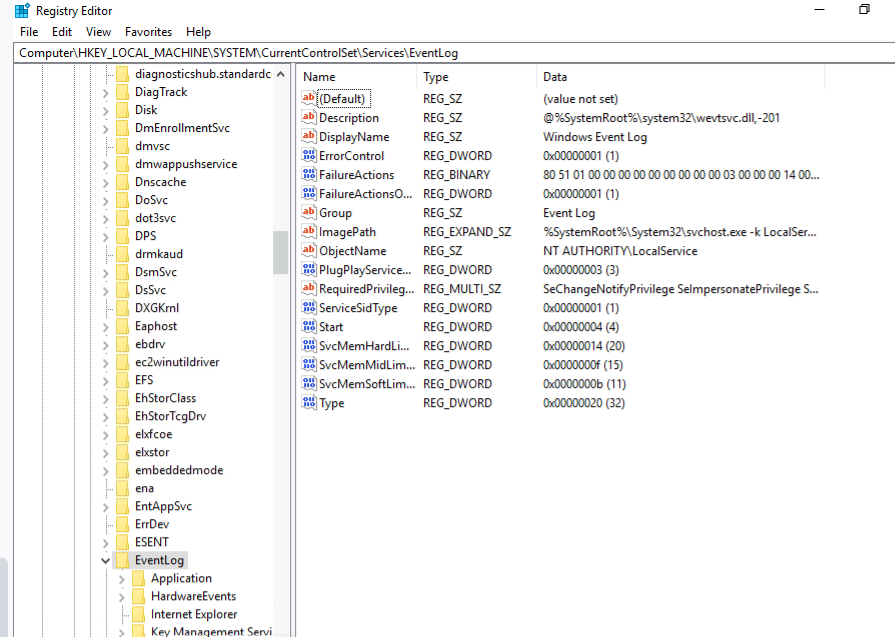Select the SvcMemSoftLim... value row
Image resolution: width=895 pixels, height=637 pixels.
pyautogui.click(x=561, y=384)
